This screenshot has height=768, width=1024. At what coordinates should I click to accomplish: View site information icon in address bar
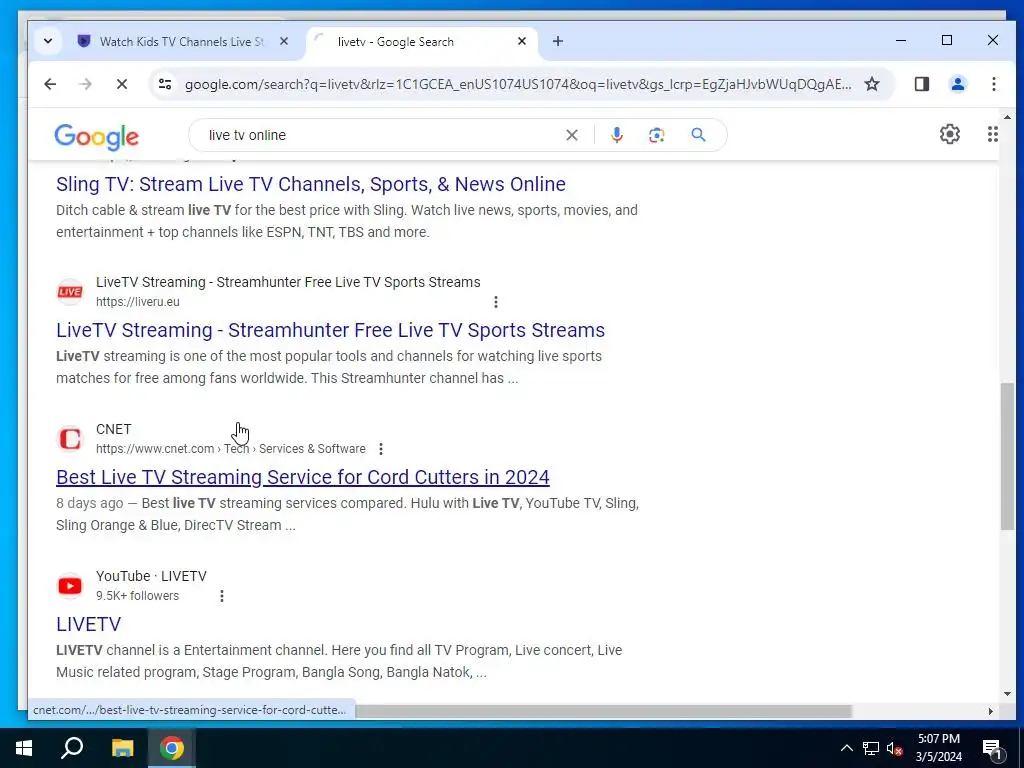[165, 84]
